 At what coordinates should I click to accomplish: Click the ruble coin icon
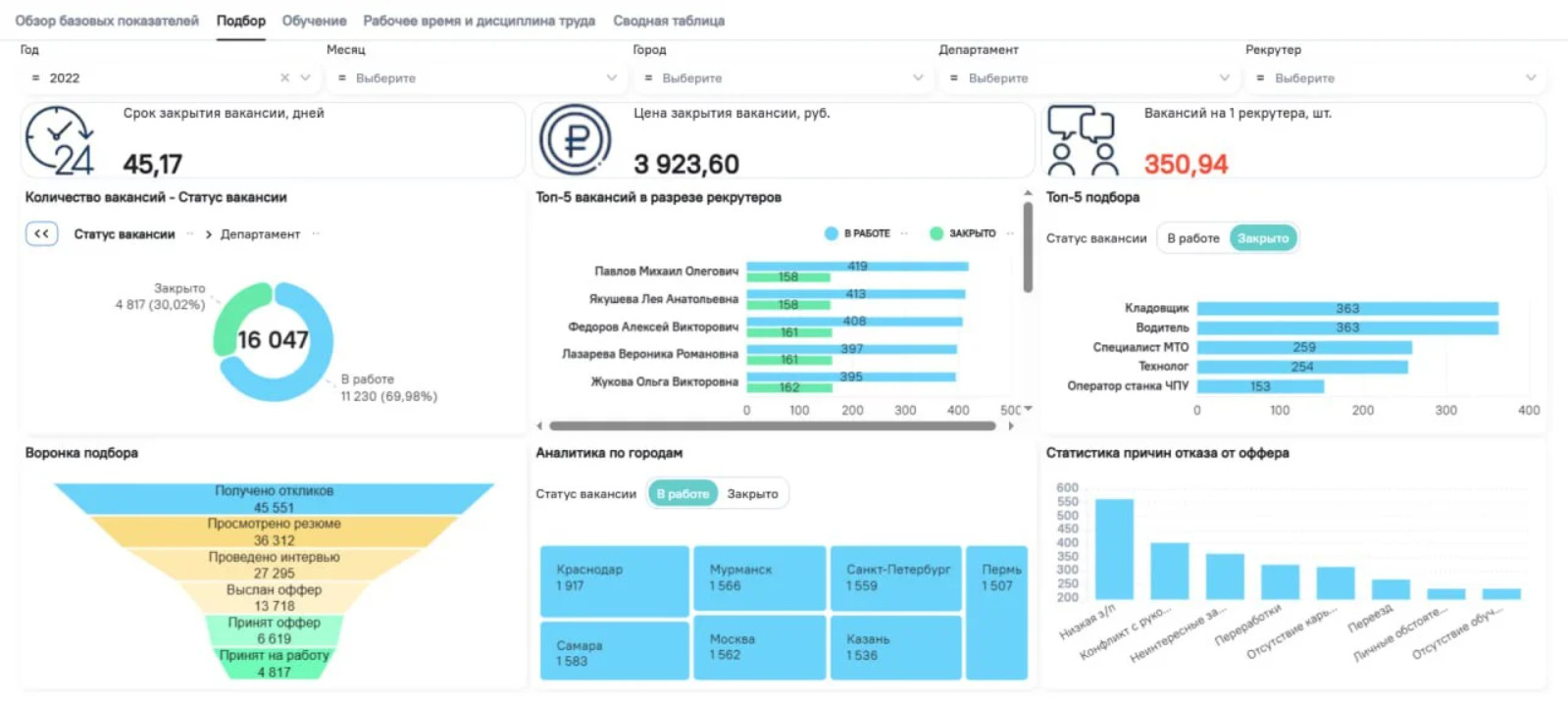(x=575, y=140)
